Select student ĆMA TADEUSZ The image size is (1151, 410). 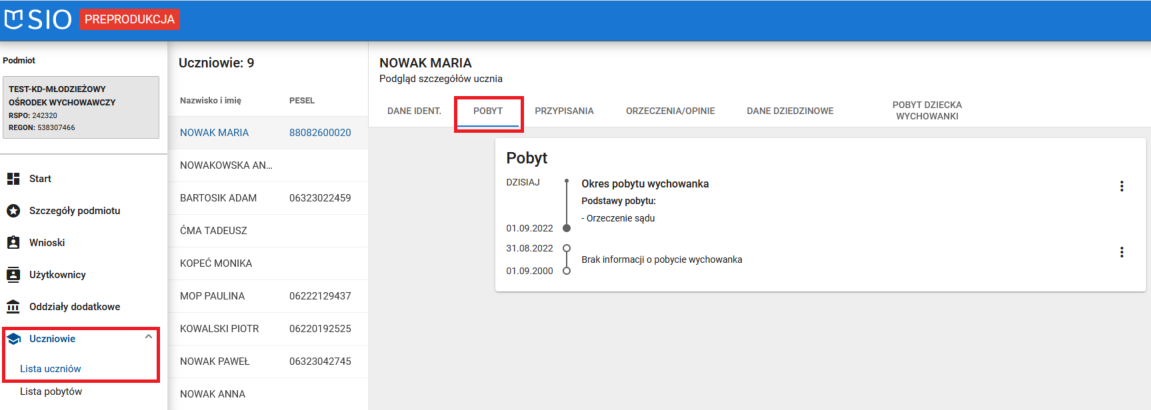(x=213, y=230)
